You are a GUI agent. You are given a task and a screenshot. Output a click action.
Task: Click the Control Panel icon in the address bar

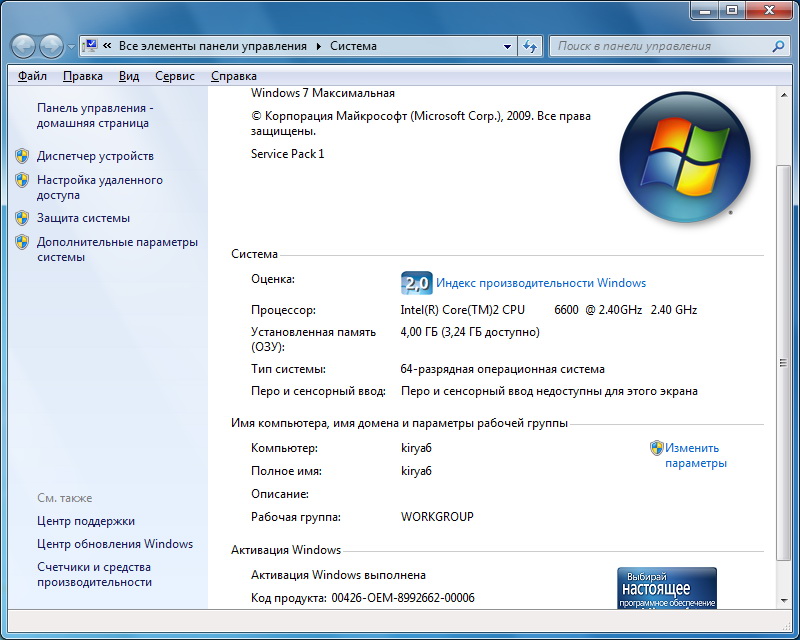[x=90, y=46]
